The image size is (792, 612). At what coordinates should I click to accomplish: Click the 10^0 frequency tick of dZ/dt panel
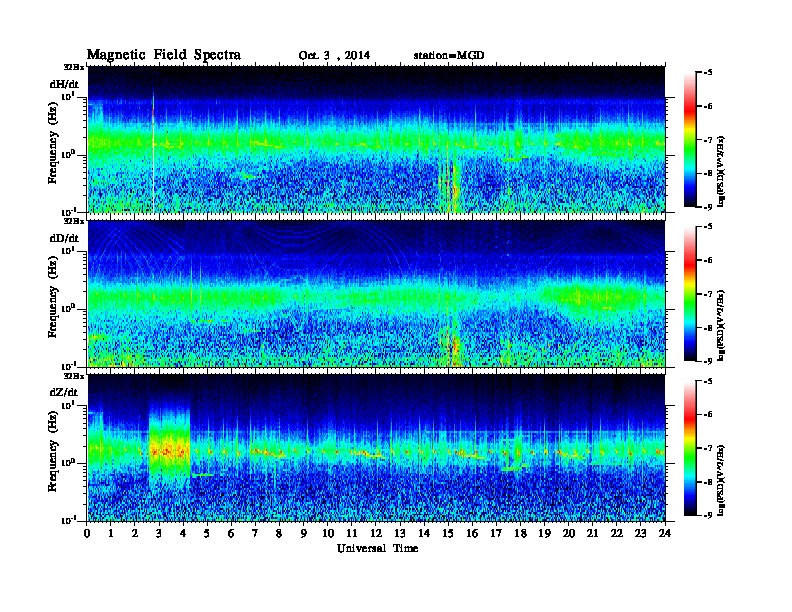(68, 463)
